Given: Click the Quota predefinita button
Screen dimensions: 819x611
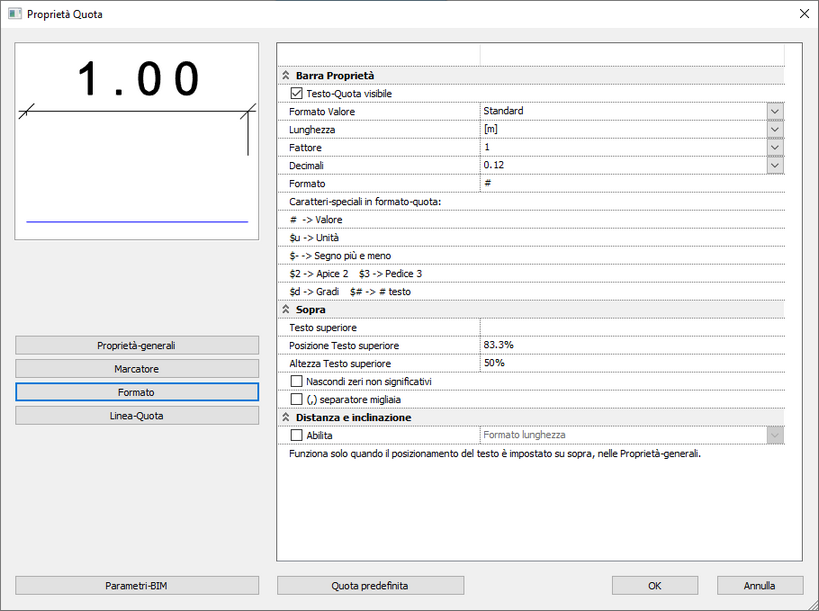Looking at the screenshot, I should (370, 585).
